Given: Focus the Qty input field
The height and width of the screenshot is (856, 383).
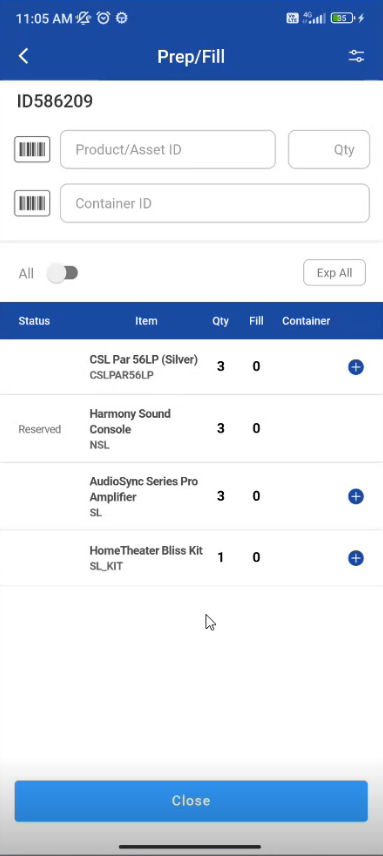Looking at the screenshot, I should (329, 150).
